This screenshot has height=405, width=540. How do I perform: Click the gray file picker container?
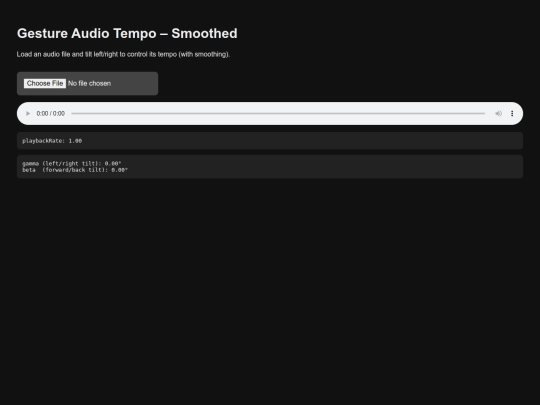coord(87,83)
